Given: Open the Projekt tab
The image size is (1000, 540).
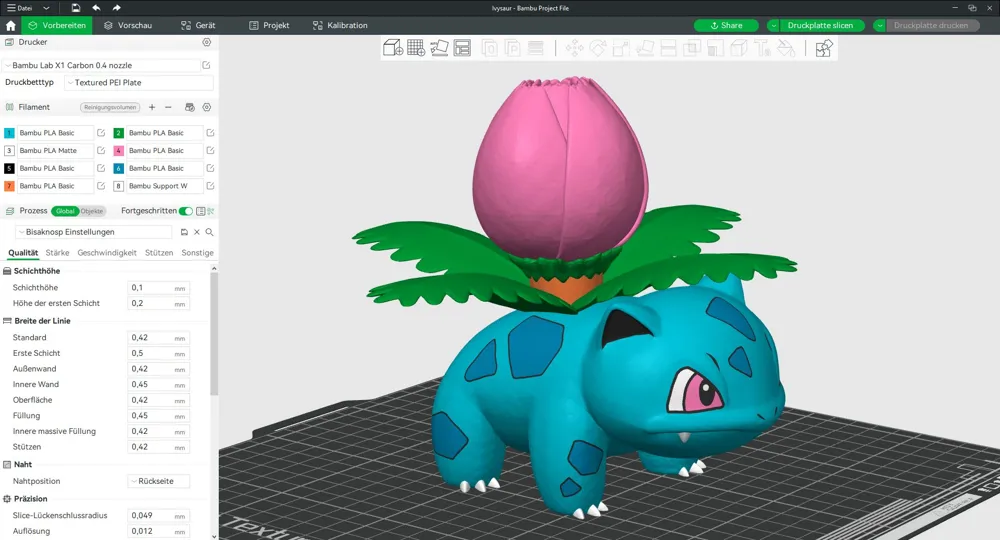Looking at the screenshot, I should (x=269, y=26).
